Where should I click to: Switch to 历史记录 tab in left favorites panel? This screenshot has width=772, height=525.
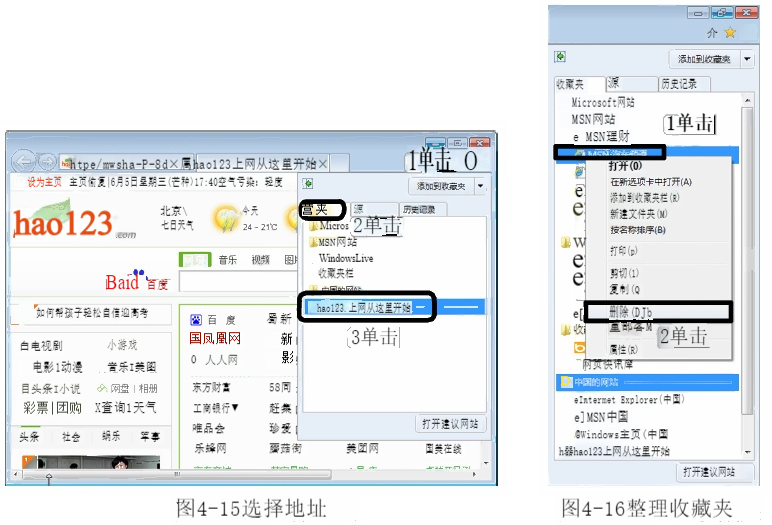[x=422, y=209]
